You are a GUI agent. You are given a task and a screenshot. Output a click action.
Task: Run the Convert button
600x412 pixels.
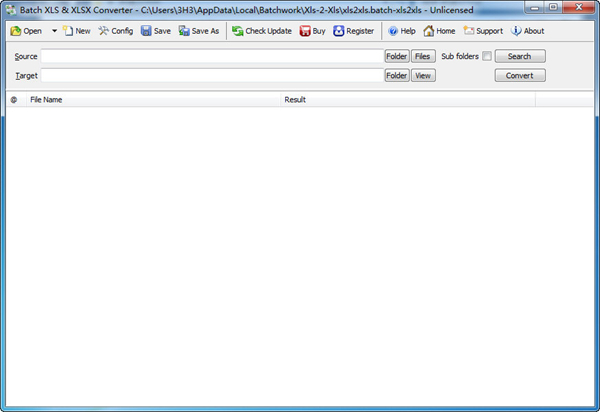tap(520, 75)
